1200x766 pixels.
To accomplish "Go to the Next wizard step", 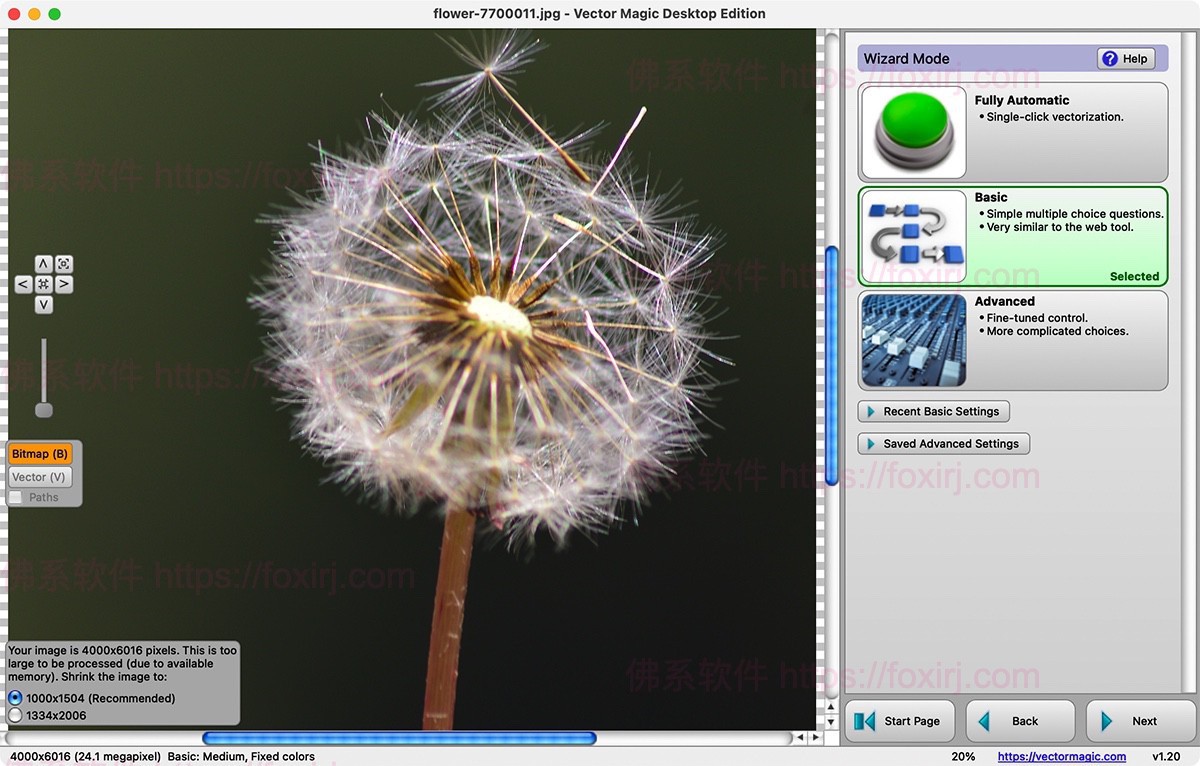I will click(1139, 720).
